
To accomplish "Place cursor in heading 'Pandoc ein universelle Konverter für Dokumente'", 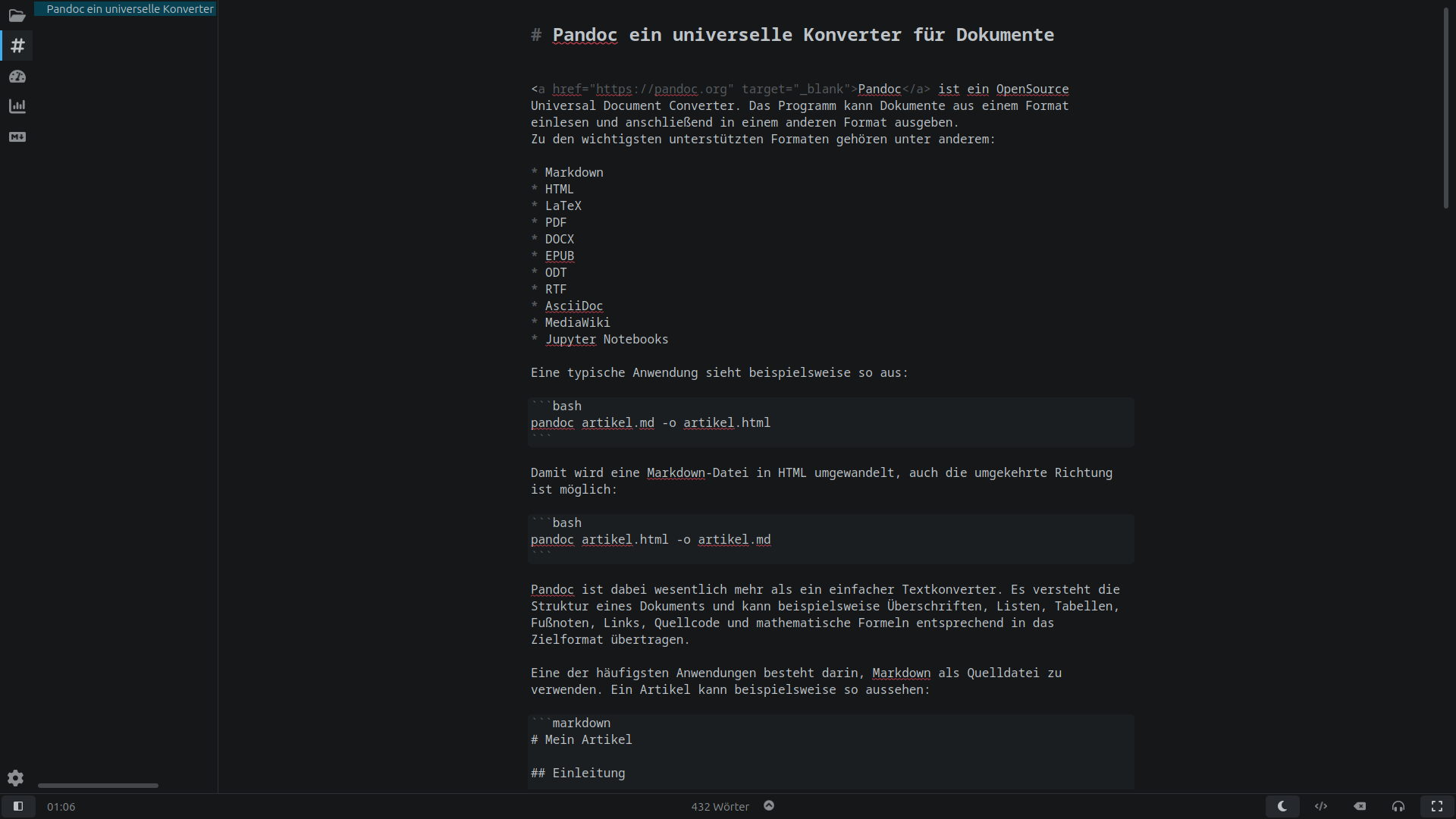I will (803, 35).
